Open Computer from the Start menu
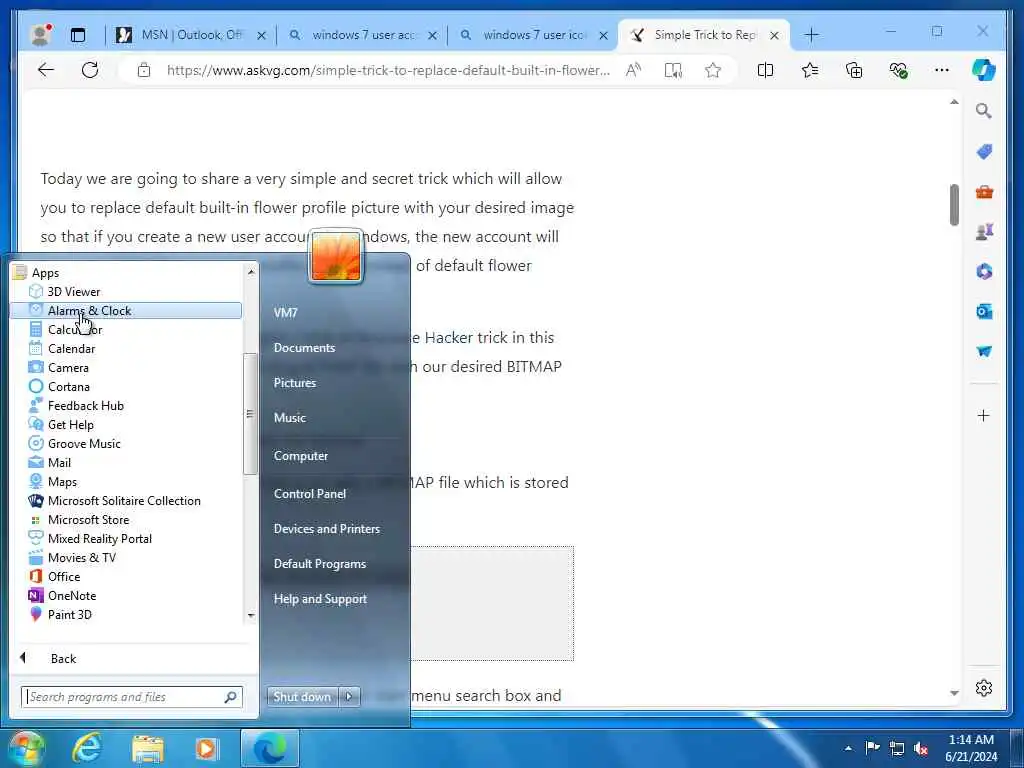 (x=300, y=455)
